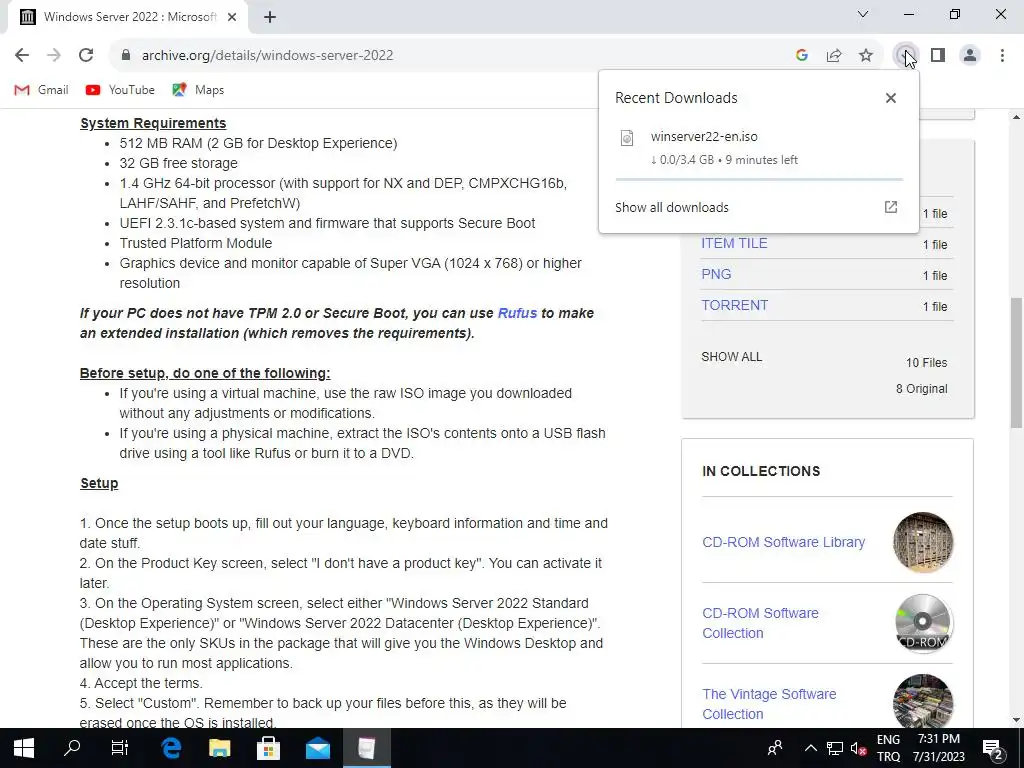Click Show all downloads
1024x768 pixels.
672,208
